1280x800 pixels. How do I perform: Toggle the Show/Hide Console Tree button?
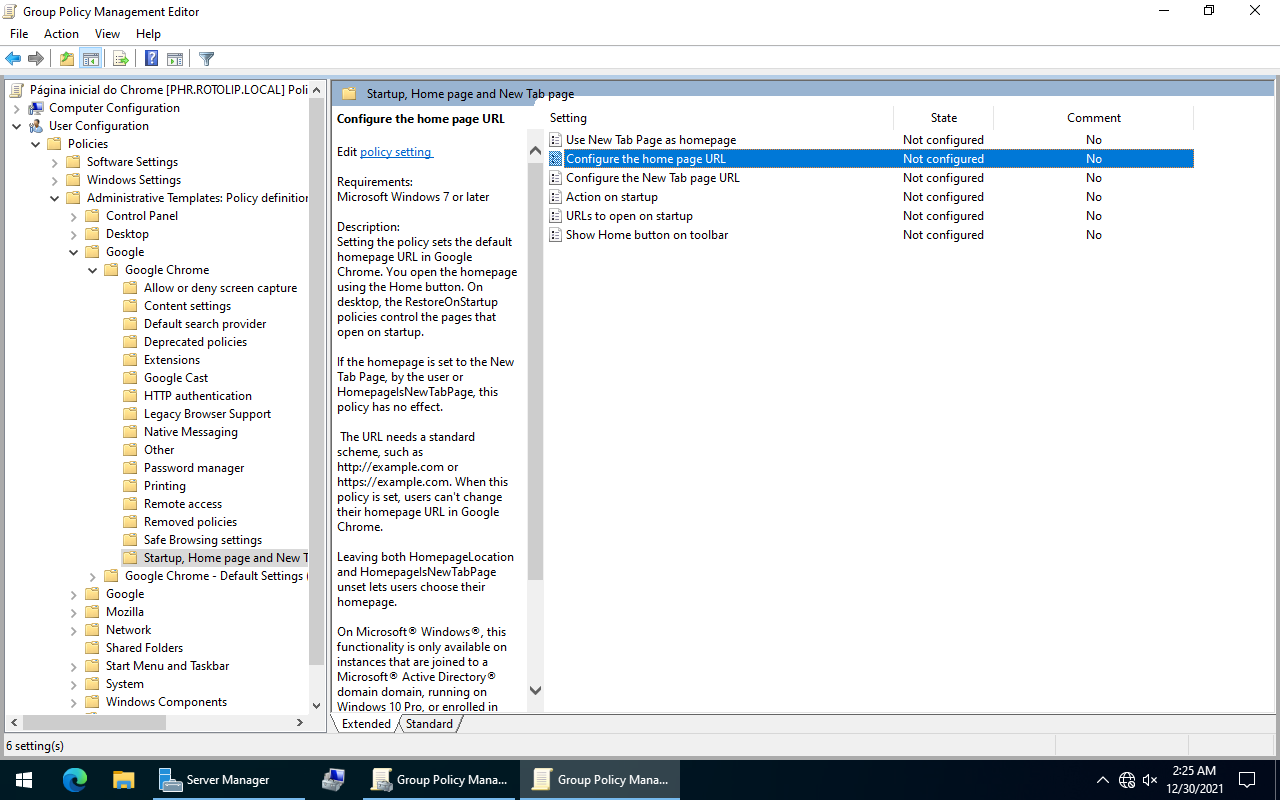(x=90, y=59)
